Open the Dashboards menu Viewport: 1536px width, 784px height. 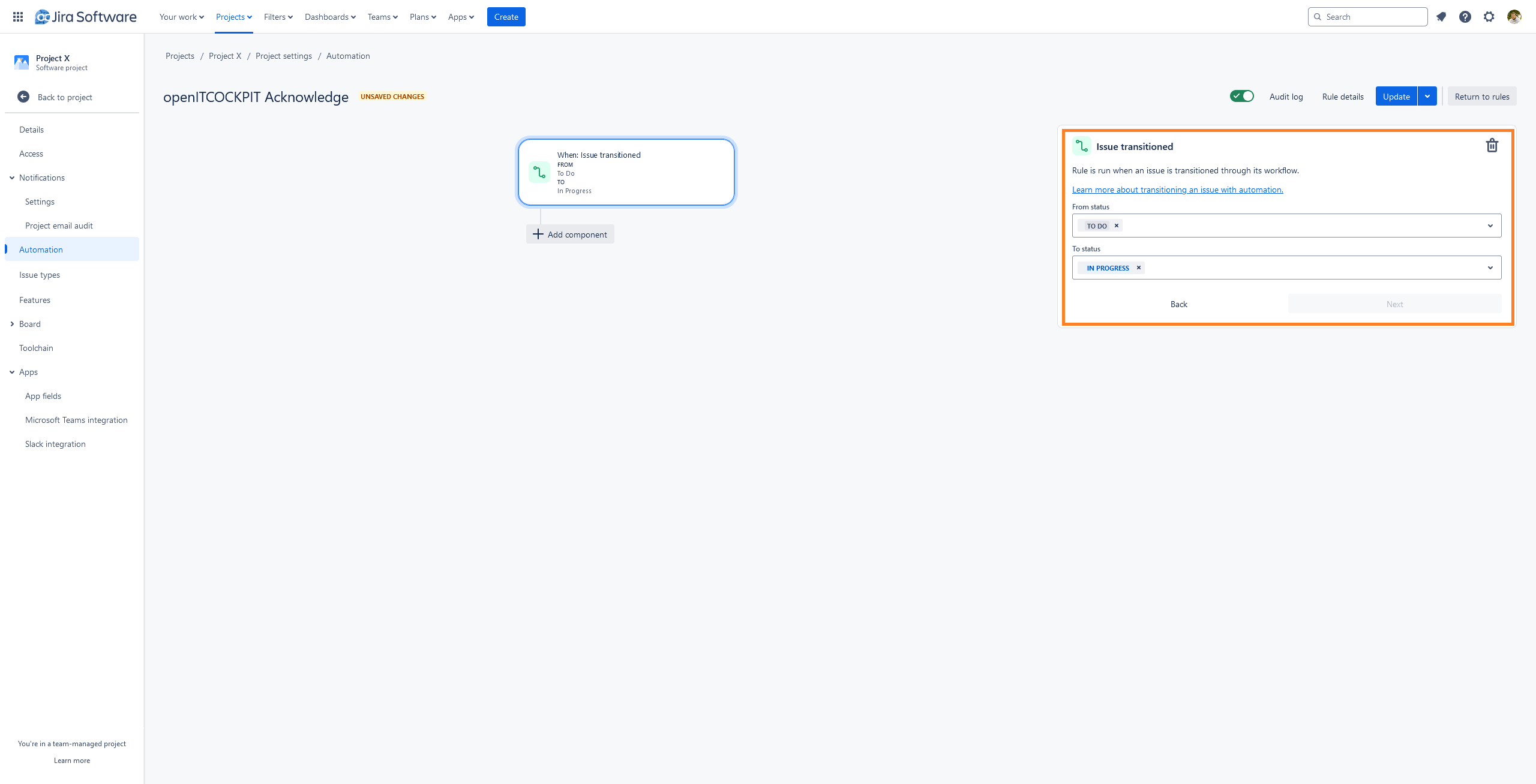click(x=330, y=17)
